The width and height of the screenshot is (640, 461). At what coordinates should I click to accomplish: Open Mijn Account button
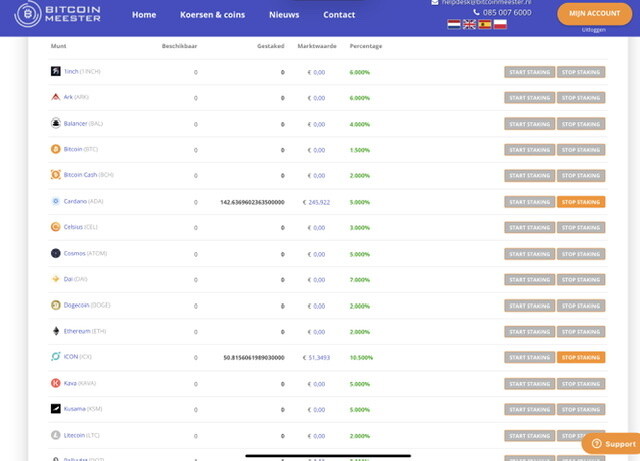click(x=595, y=13)
